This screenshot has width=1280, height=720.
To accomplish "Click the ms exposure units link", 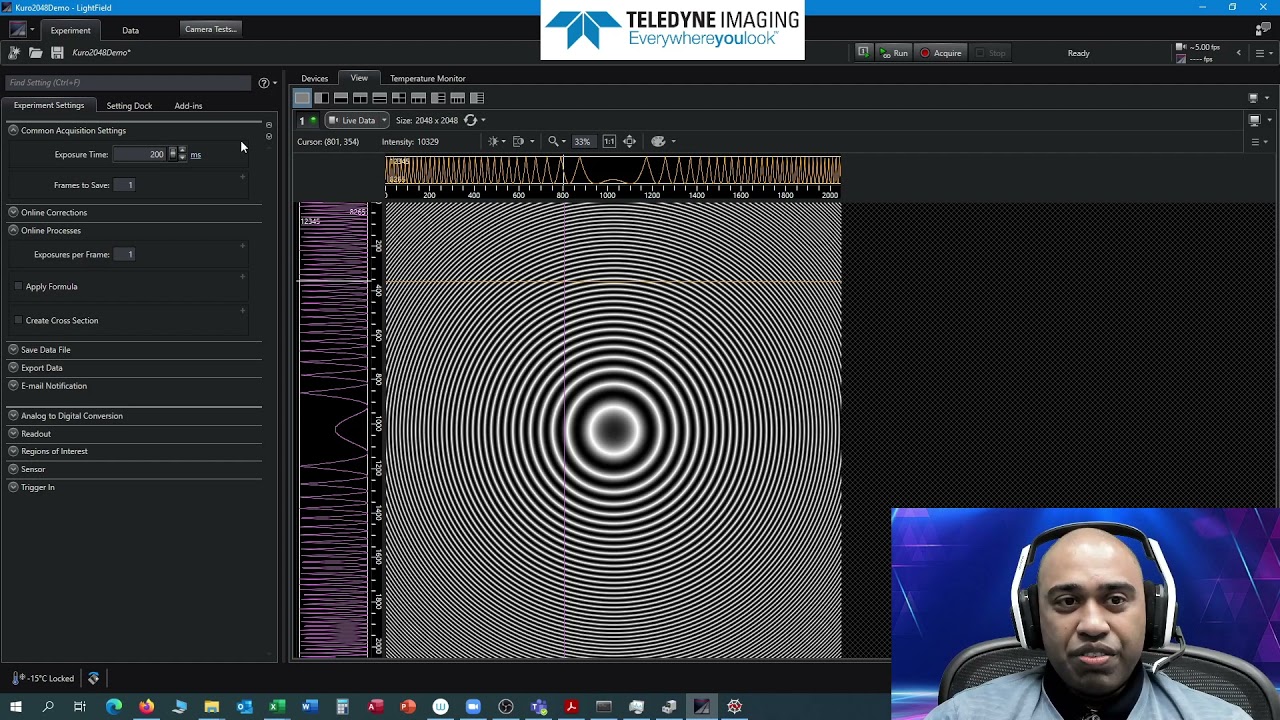I will tap(195, 155).
